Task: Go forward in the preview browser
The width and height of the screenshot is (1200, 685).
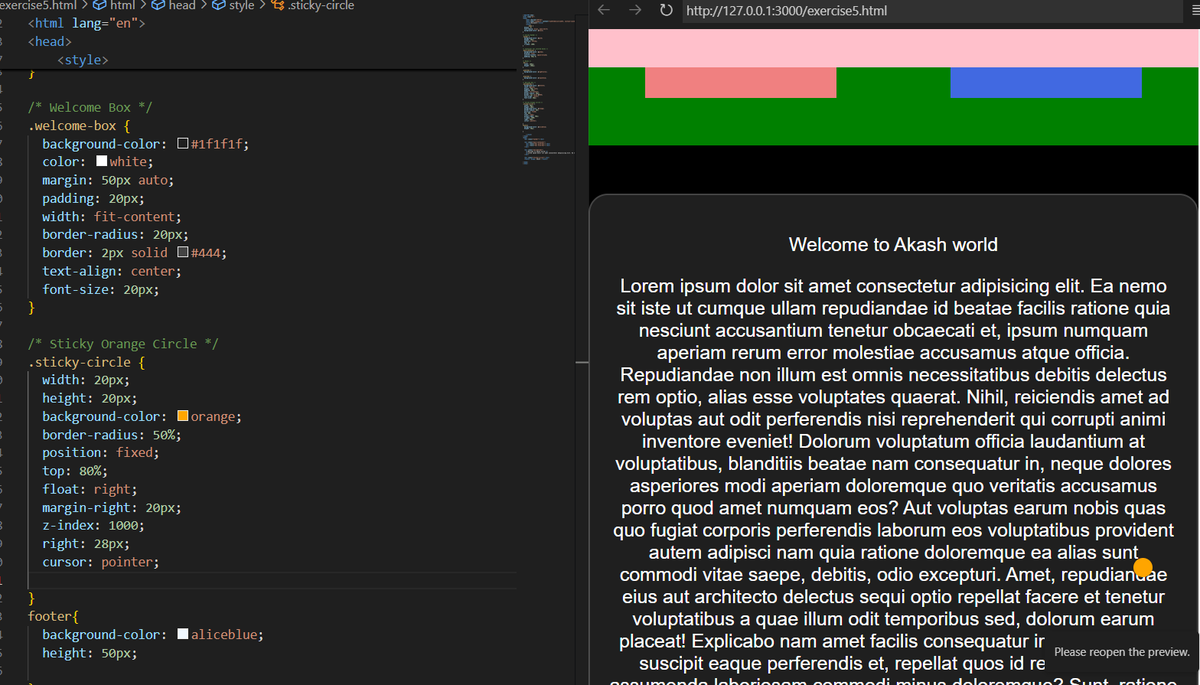Action: (x=635, y=11)
